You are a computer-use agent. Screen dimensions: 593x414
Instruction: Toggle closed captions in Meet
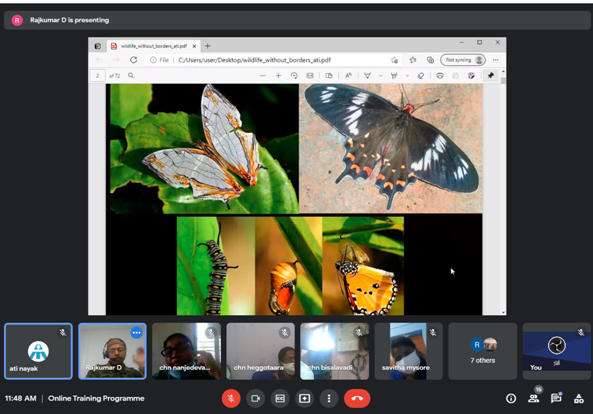(x=280, y=398)
